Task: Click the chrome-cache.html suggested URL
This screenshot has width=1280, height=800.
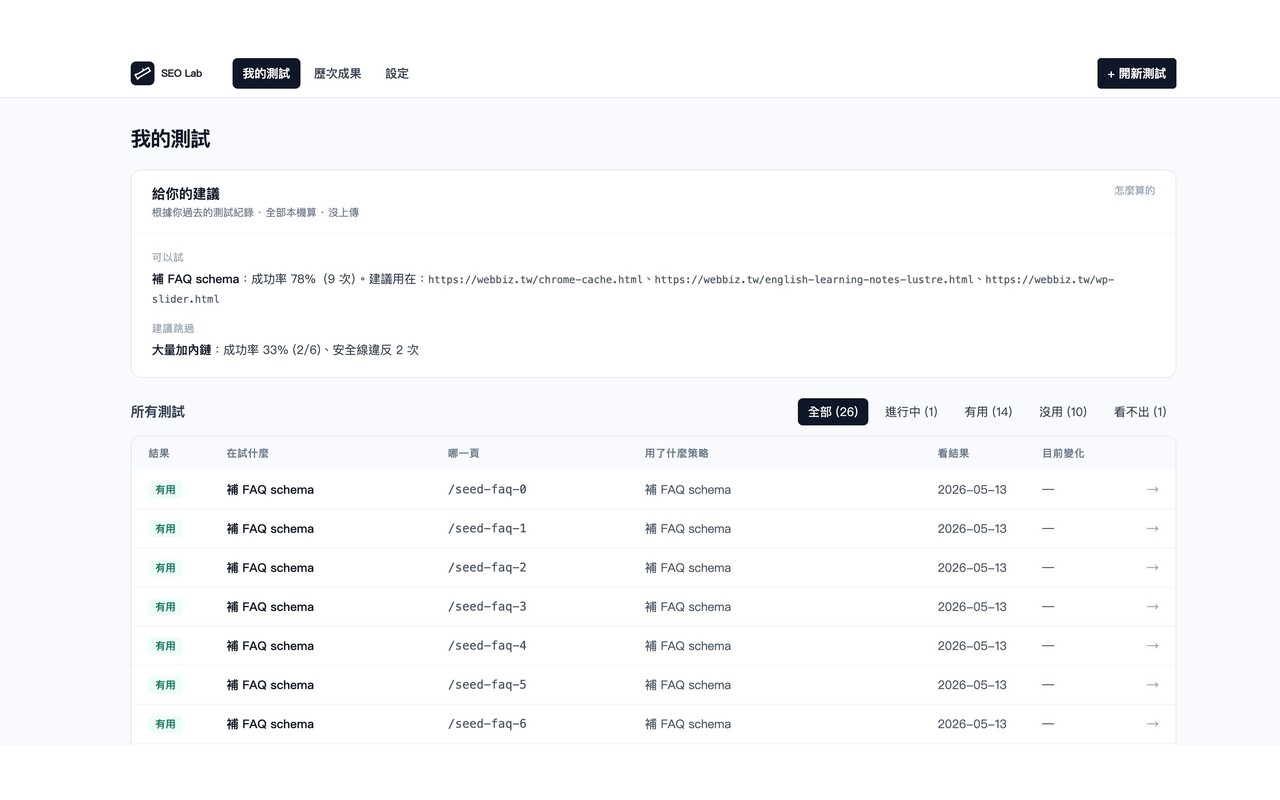Action: [x=535, y=279]
